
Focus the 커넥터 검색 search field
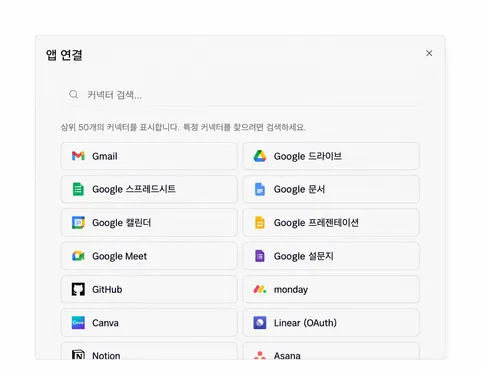pos(240,95)
